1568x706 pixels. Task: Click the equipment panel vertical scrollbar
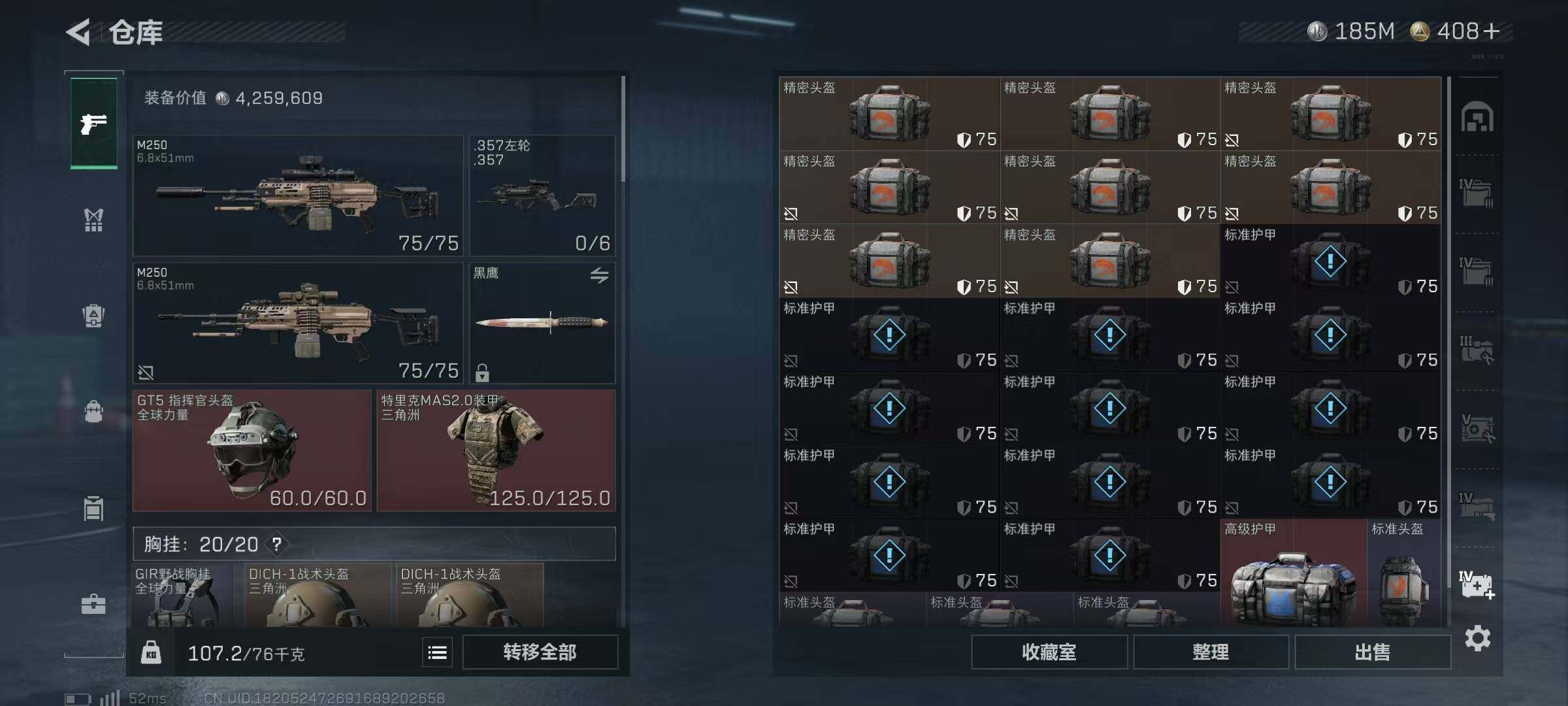(x=623, y=129)
